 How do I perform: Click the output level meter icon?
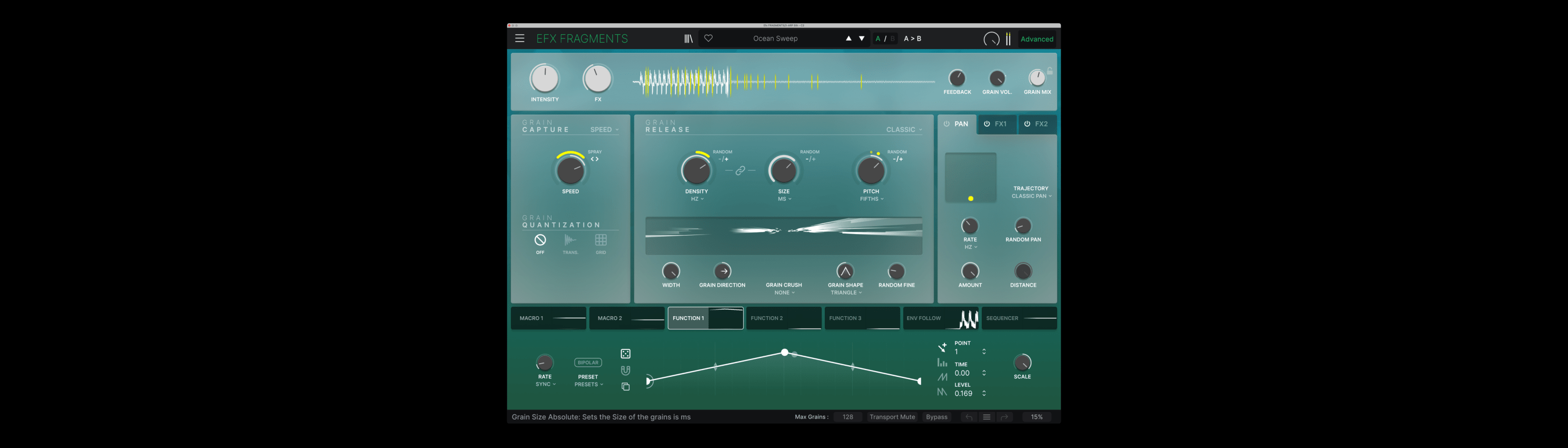[x=1009, y=39]
